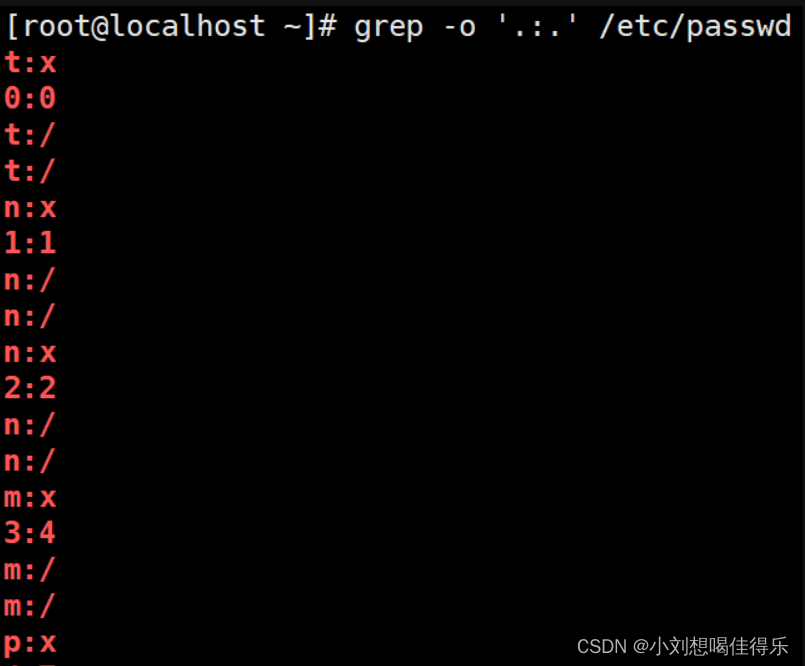The height and width of the screenshot is (666, 805).
Task: Click the first t:/ output line
Action: (x=29, y=135)
